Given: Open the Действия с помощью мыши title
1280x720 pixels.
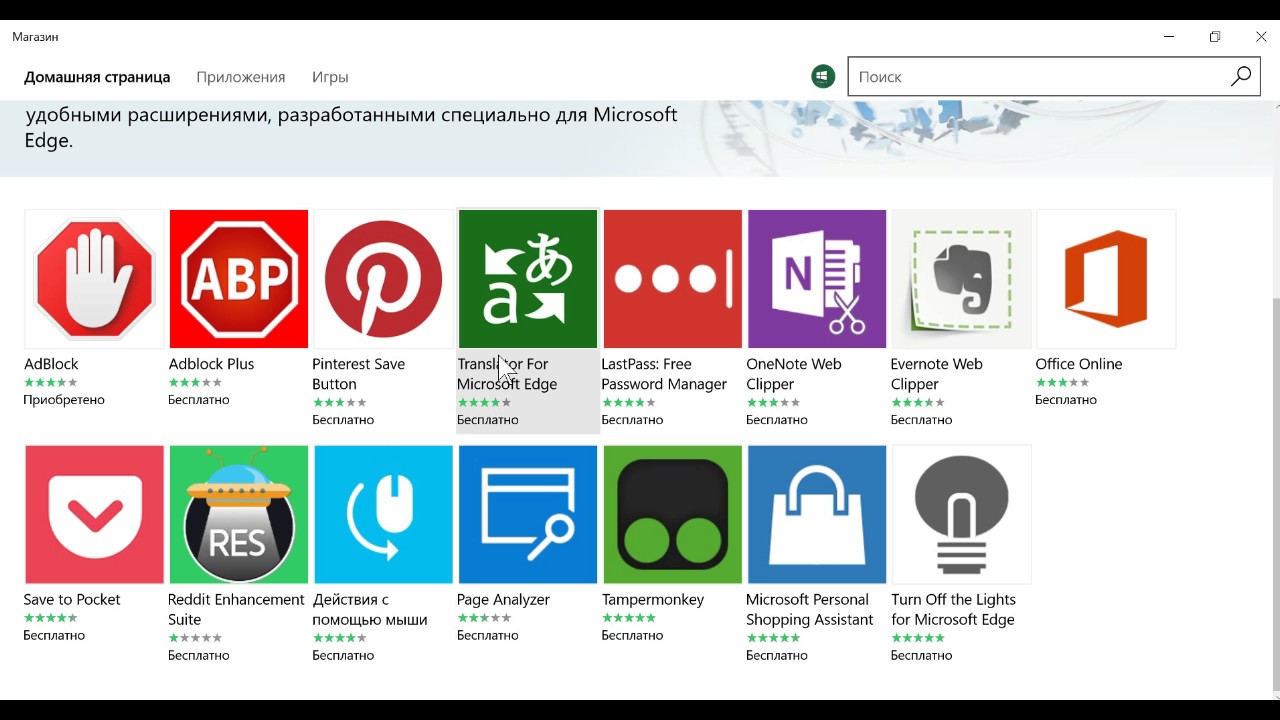Looking at the screenshot, I should click(370, 610).
